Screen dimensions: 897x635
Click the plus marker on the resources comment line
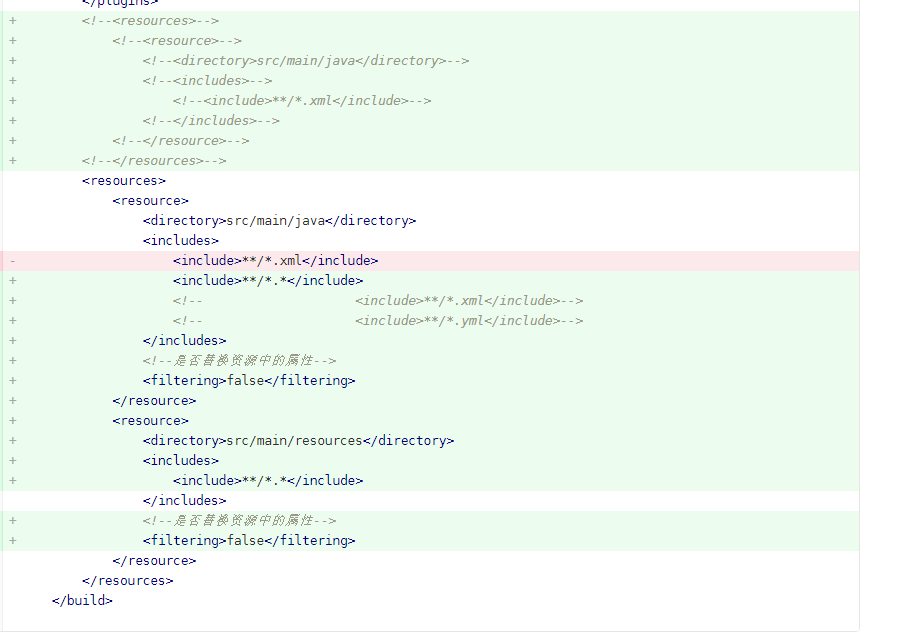click(12, 20)
